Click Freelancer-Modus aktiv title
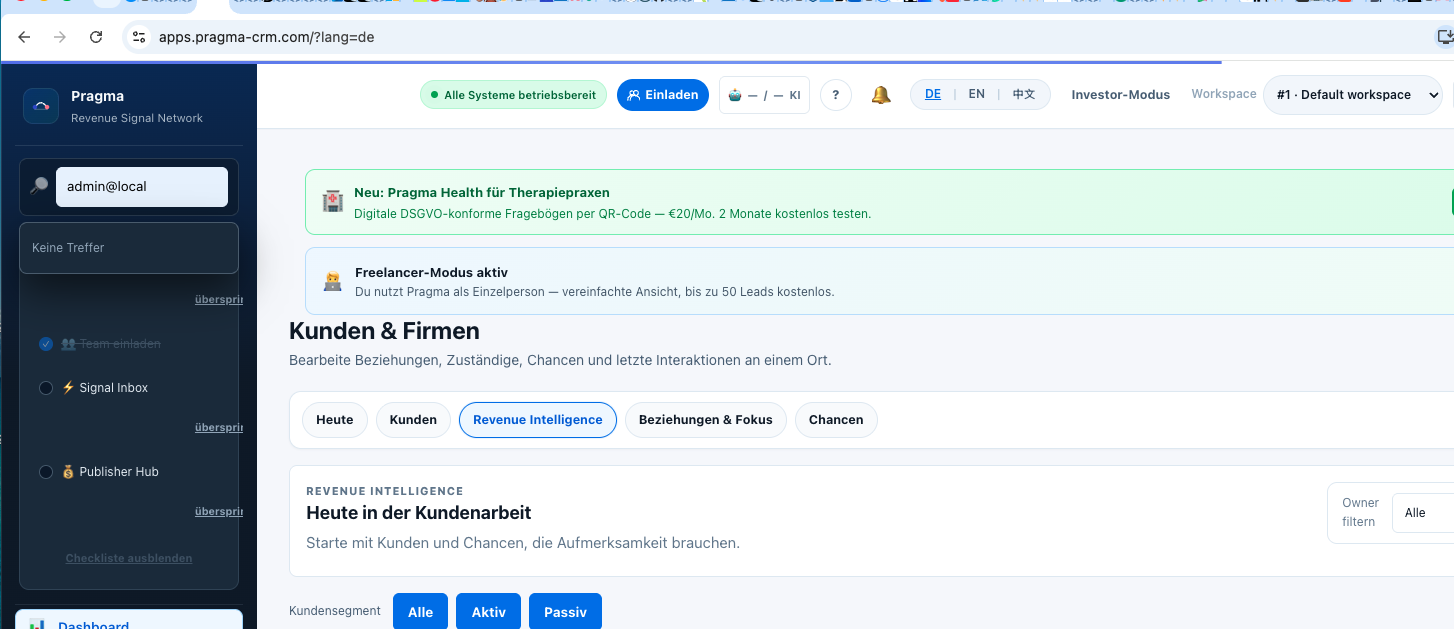The height and width of the screenshot is (629, 1454). point(431,272)
